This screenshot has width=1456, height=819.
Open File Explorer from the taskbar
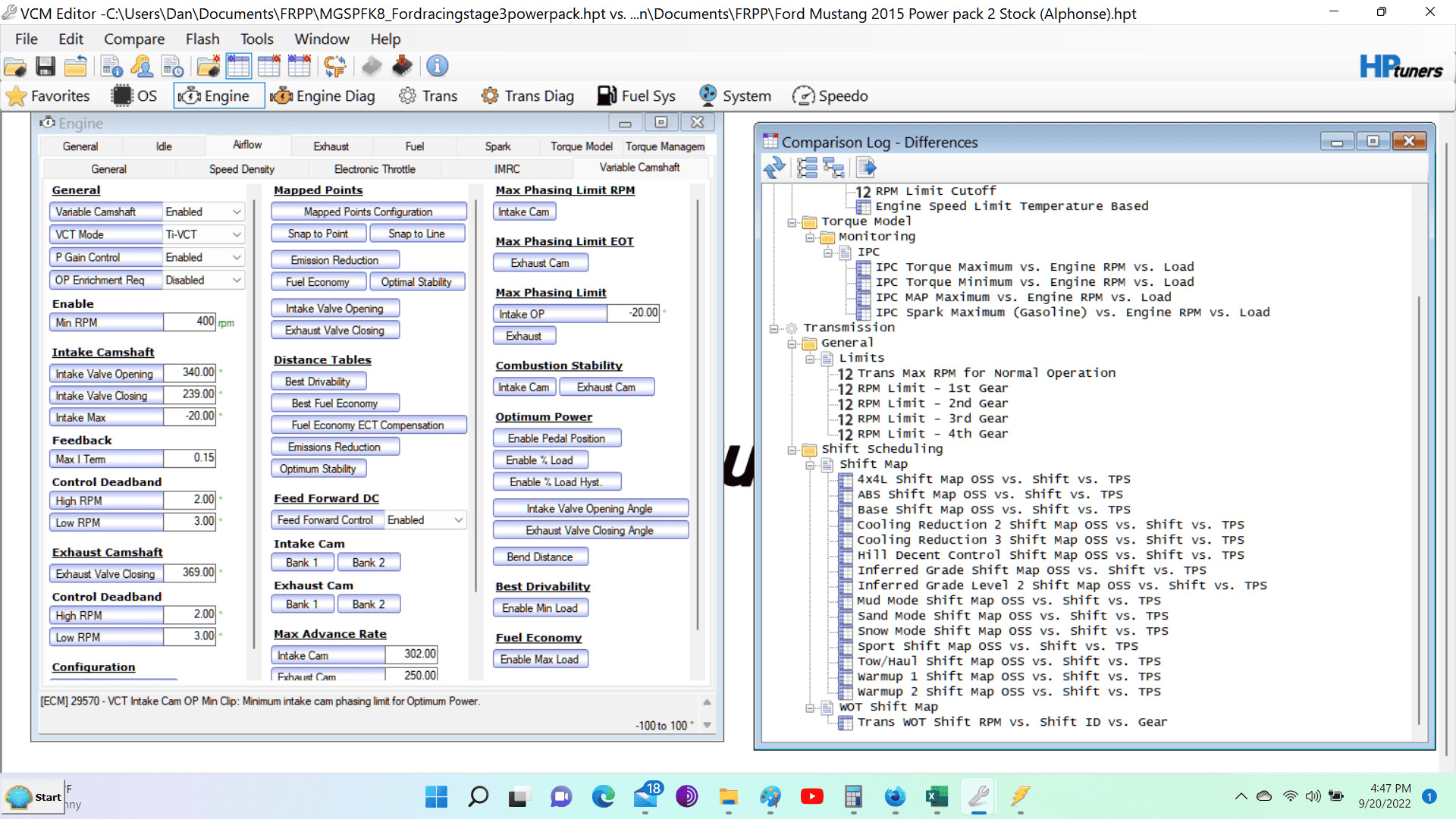coord(729,796)
